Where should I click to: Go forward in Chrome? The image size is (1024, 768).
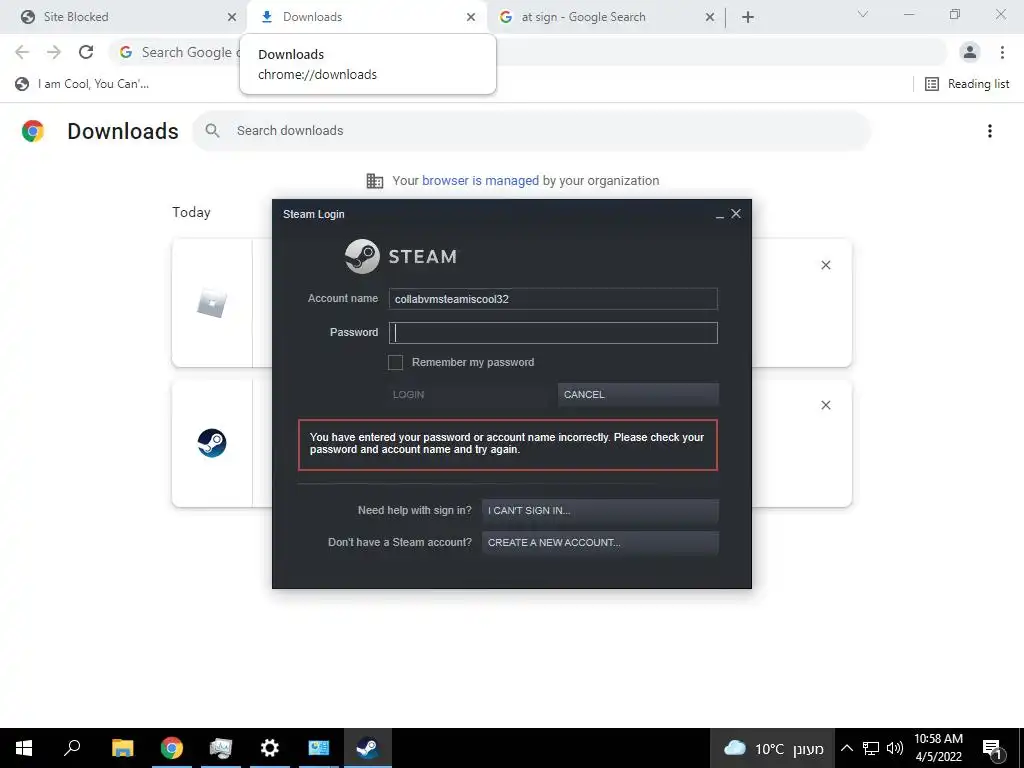[54, 52]
